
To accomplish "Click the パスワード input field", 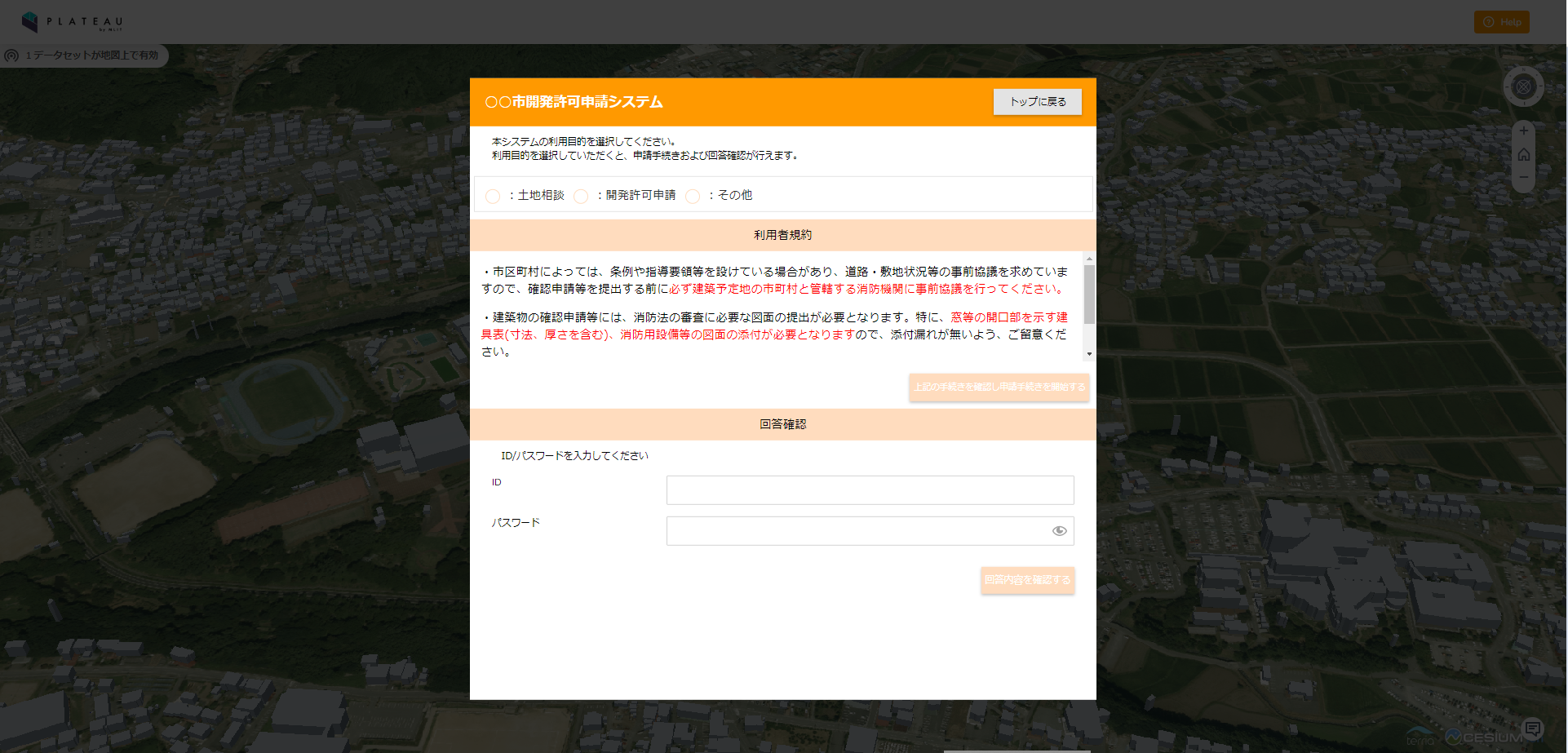I will click(857, 531).
